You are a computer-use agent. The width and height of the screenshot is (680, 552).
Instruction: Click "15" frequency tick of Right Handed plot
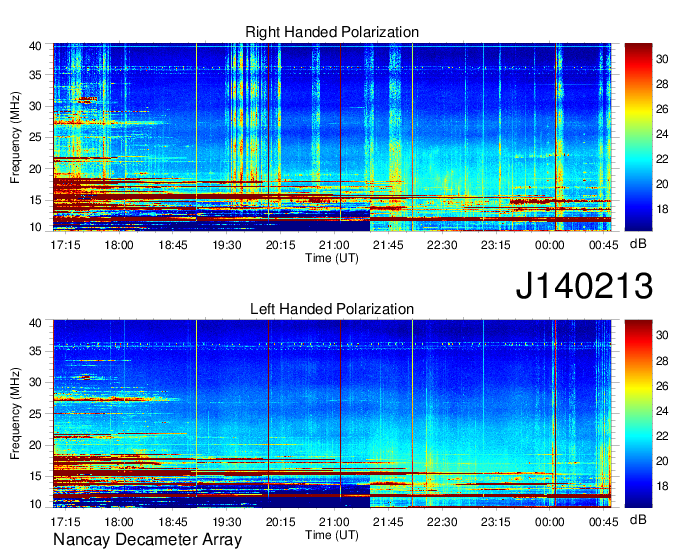(35, 200)
